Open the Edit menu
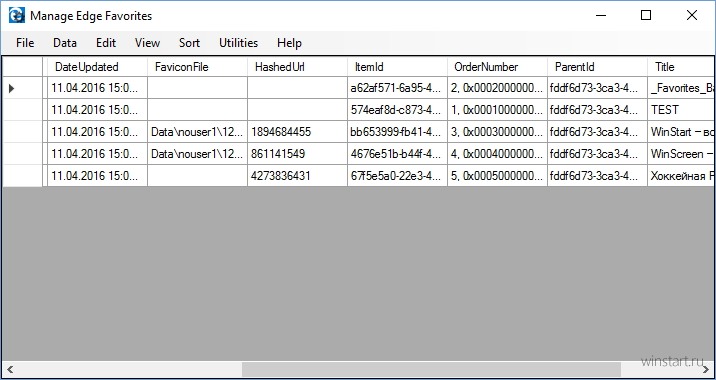Viewport: 716px width, 380px height. tap(106, 43)
